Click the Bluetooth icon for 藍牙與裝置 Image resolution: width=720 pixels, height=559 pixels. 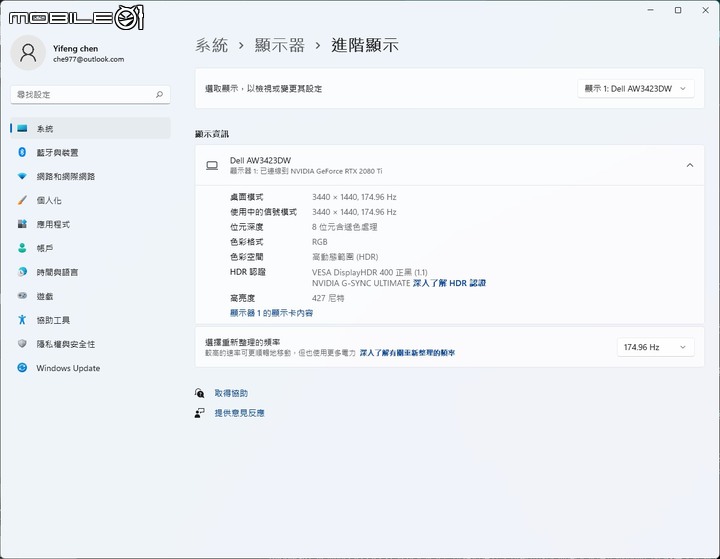[x=22, y=152]
